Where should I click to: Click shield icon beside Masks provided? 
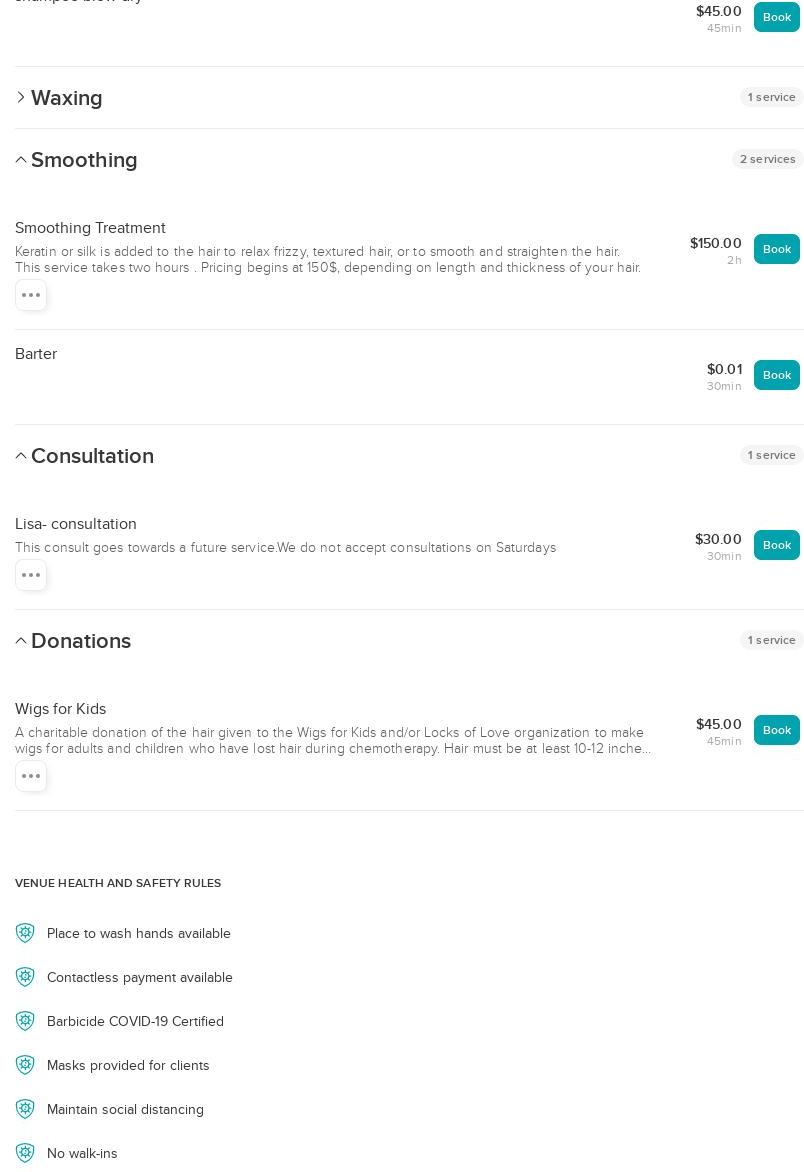[x=25, y=1065]
